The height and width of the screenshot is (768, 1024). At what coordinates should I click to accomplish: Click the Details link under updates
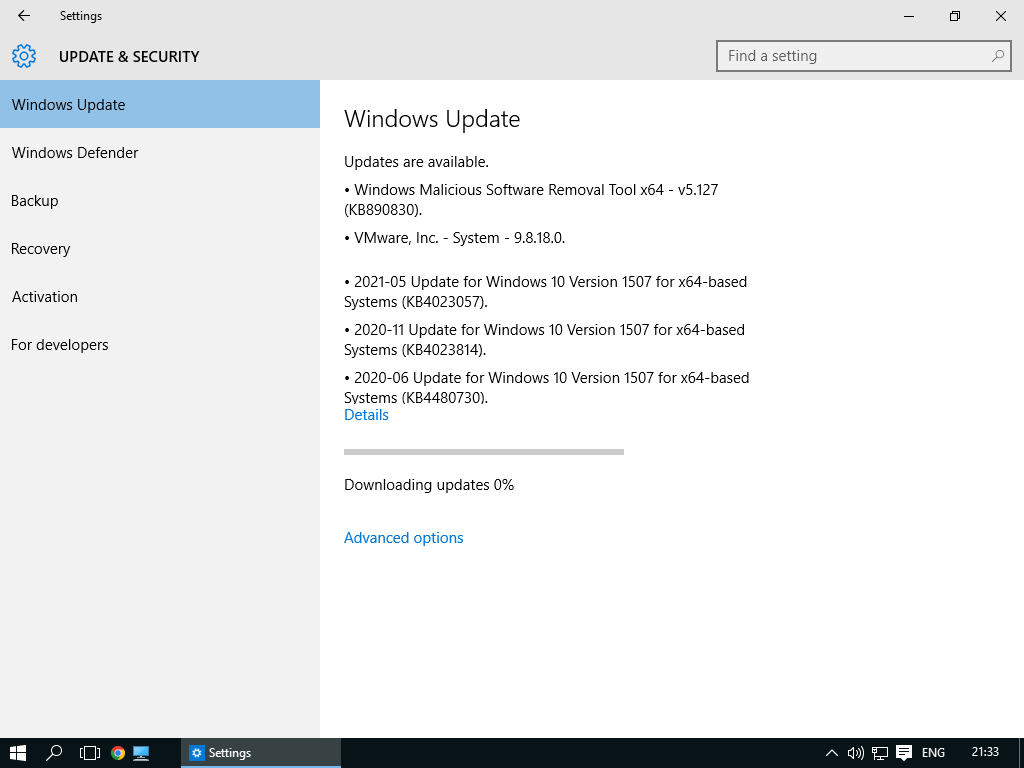[366, 415]
